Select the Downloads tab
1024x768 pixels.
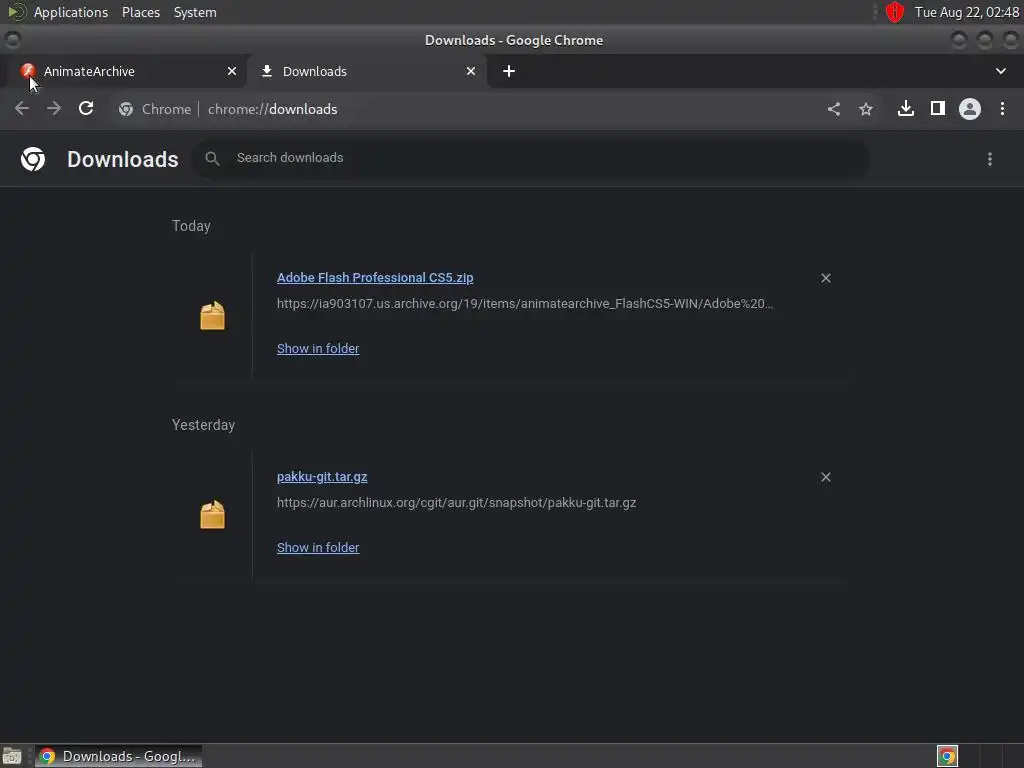tap(366, 71)
